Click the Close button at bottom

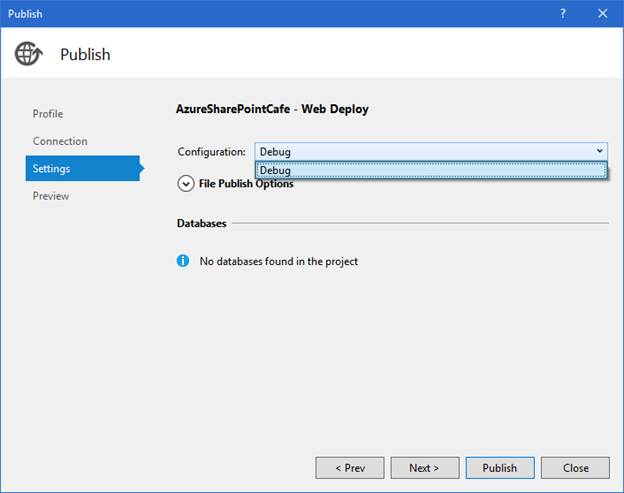click(575, 468)
